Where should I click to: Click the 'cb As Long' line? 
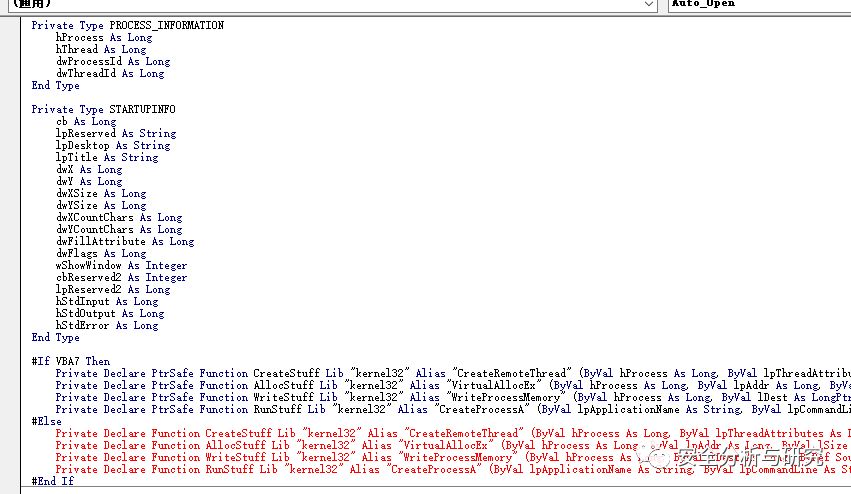coord(86,121)
